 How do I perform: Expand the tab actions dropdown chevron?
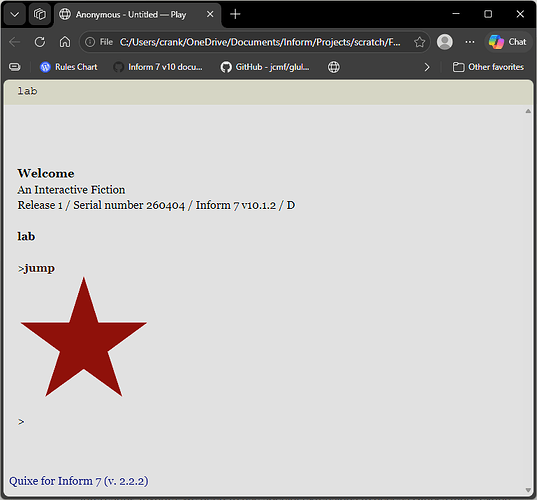pos(15,14)
